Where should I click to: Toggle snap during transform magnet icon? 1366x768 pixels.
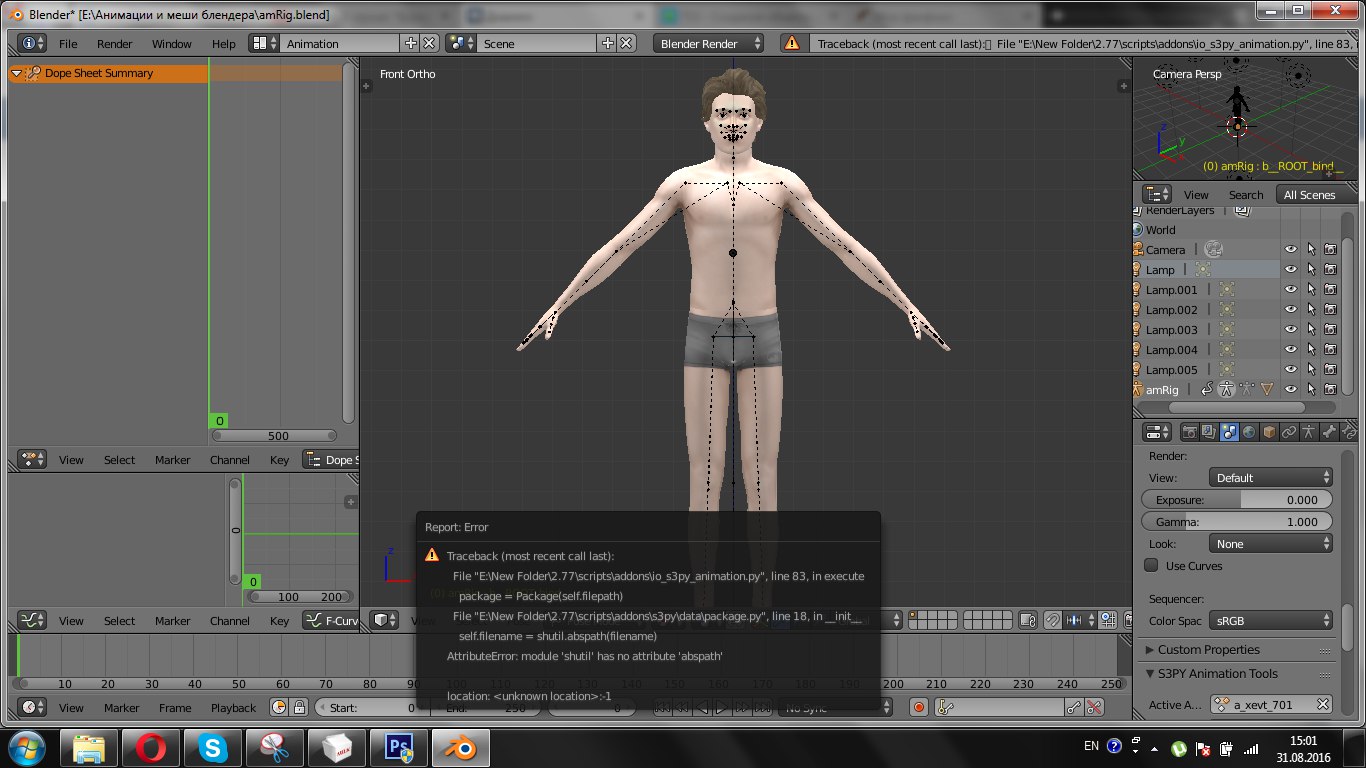[x=1052, y=620]
